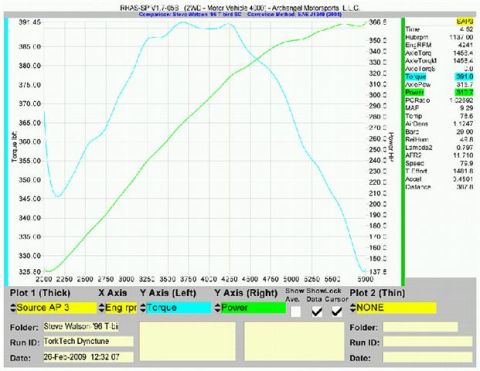Click the cyan-highlighted Torque row in data panel
This screenshot has width=480, height=371.
[x=439, y=77]
